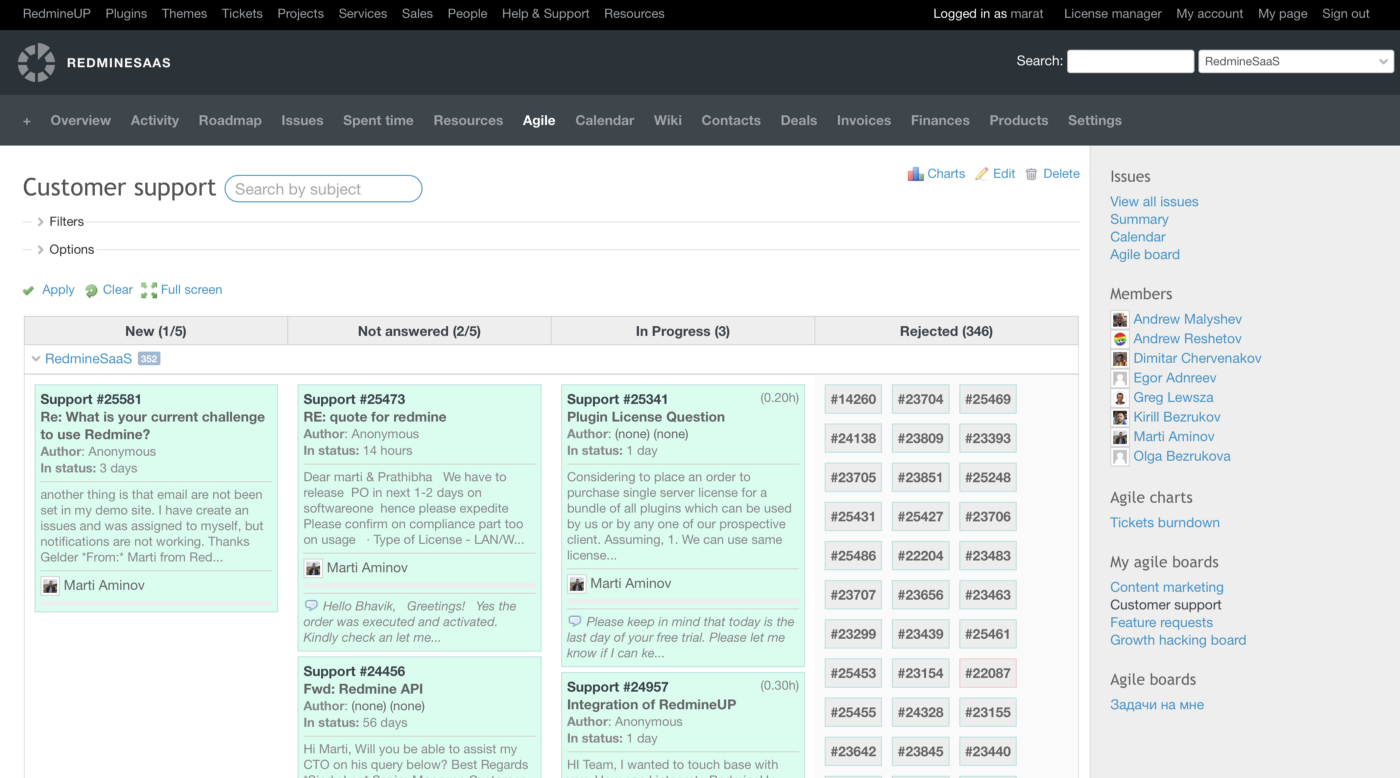This screenshot has width=1400, height=778.
Task: Open the Help & Support menu
Action: pos(545,14)
